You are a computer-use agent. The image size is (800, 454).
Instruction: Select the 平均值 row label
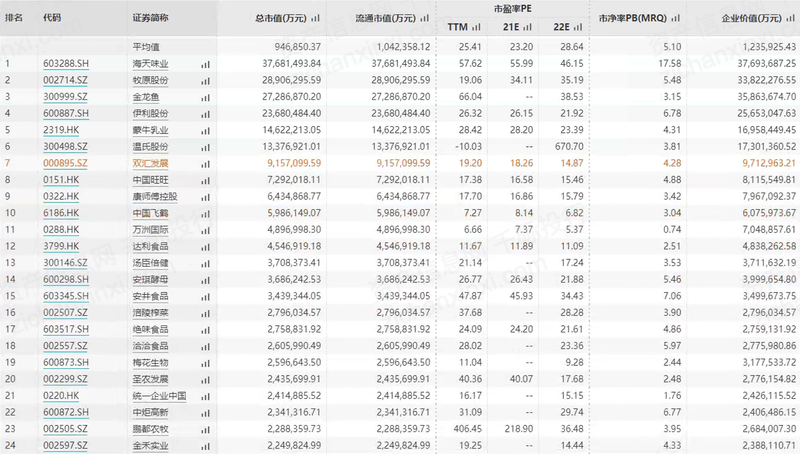tap(146, 47)
